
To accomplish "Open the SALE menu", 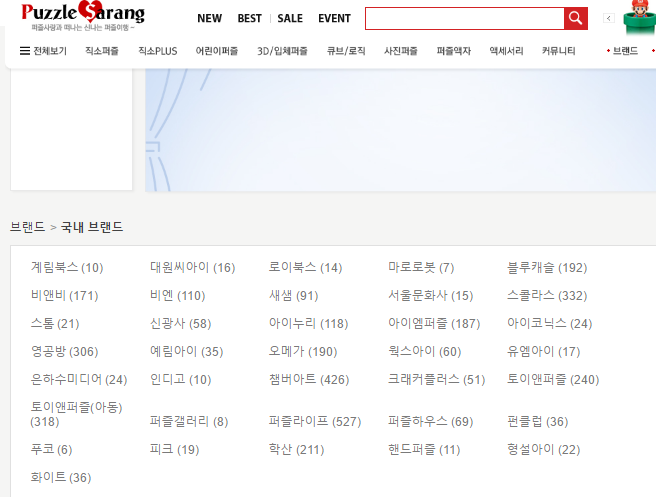I will pyautogui.click(x=290, y=18).
